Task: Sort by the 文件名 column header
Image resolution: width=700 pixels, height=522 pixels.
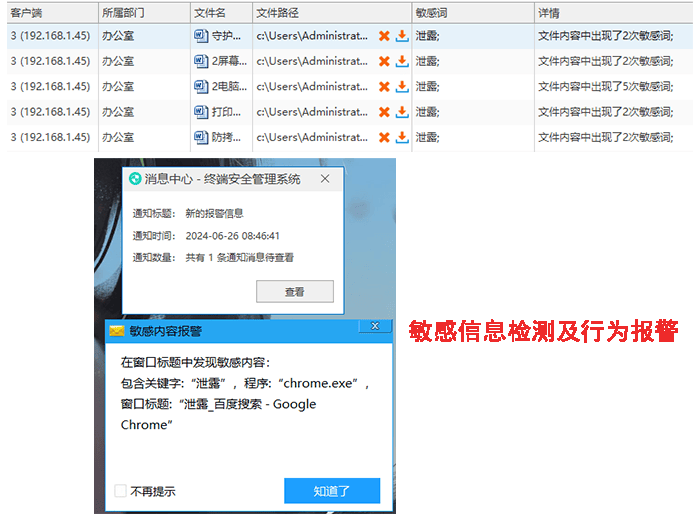Action: (221, 13)
